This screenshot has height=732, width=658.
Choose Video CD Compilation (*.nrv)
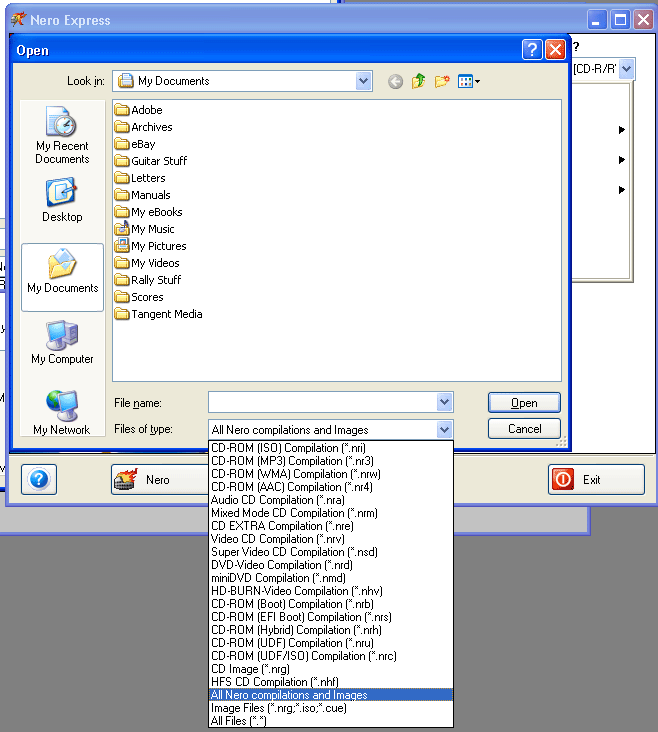tap(331, 539)
